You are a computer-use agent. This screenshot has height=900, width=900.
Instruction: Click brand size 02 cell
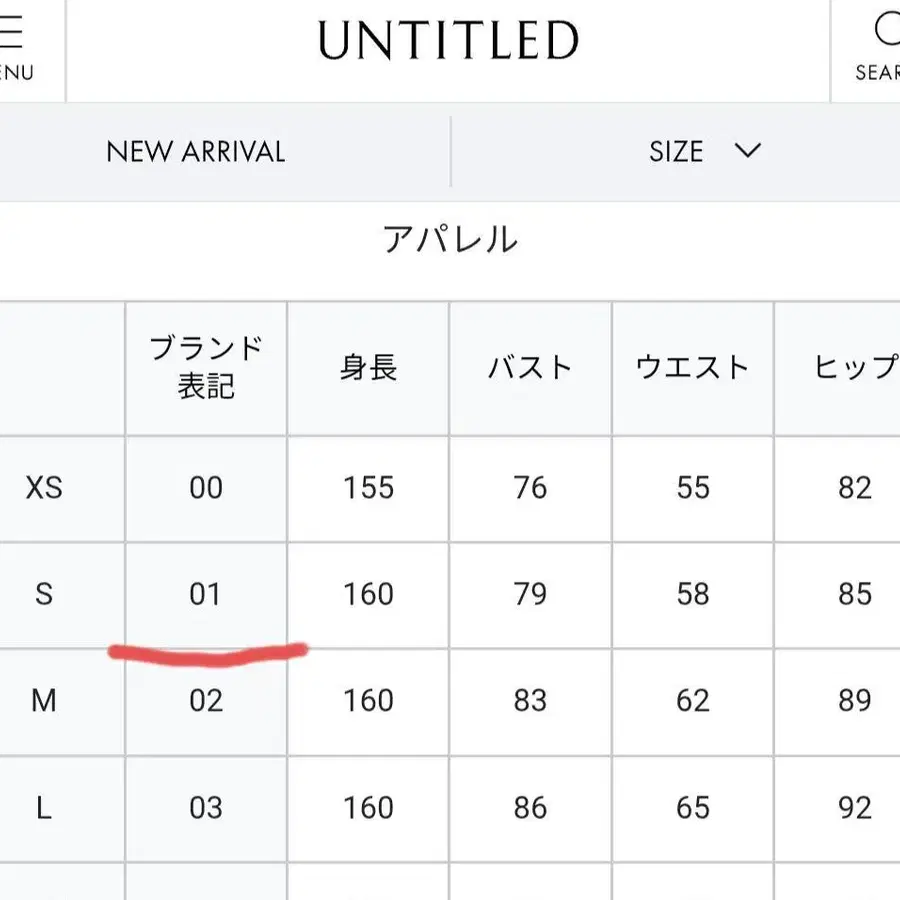click(x=206, y=701)
